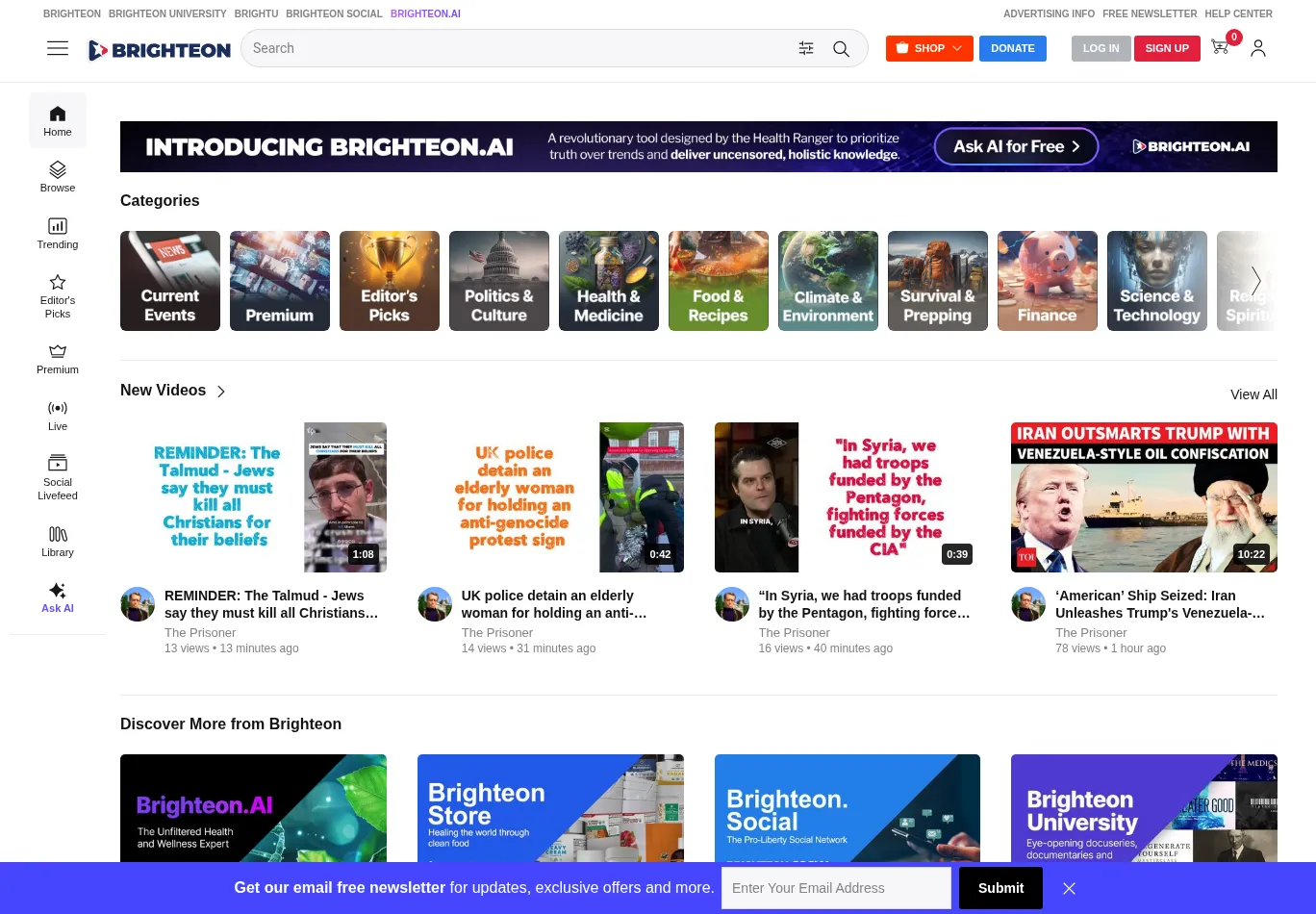Go to Live in sidebar
This screenshot has height=914, width=1316.
[58, 416]
